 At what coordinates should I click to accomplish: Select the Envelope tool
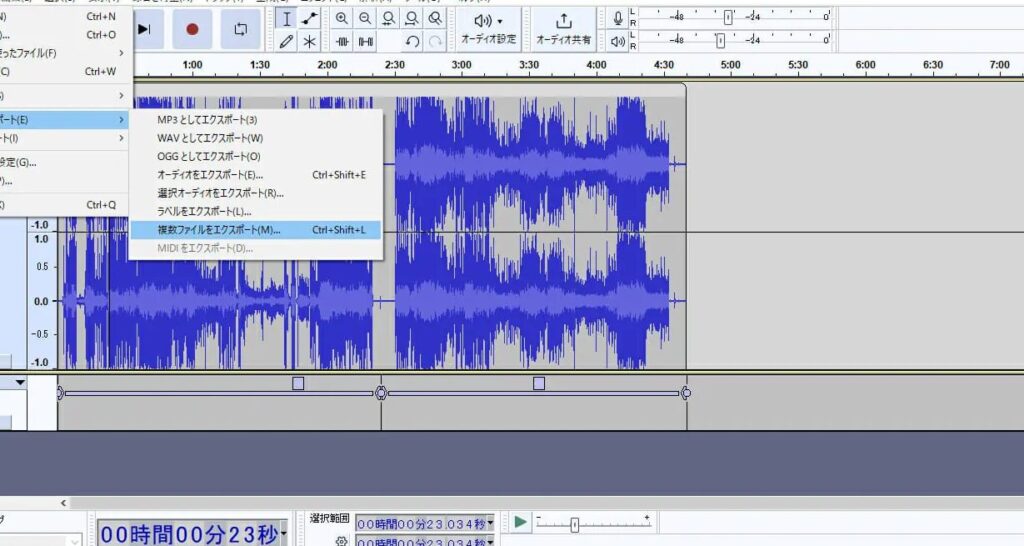point(310,19)
